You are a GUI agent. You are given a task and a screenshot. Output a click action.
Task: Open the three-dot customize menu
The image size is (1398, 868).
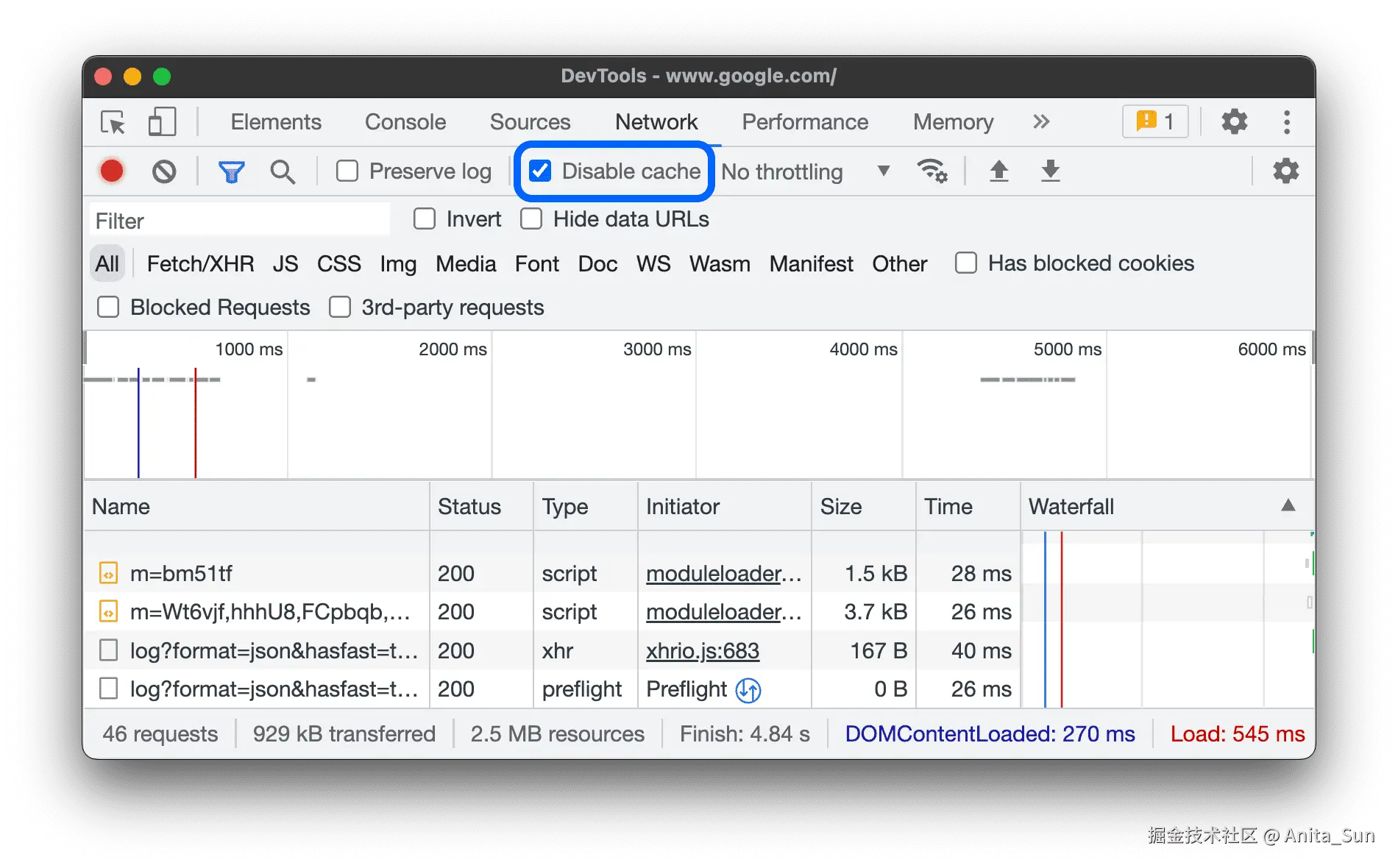pyautogui.click(x=1287, y=122)
